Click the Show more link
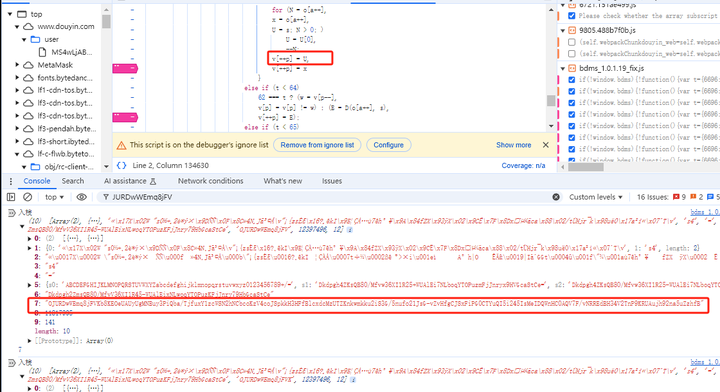The height and width of the screenshot is (392, 720). tap(513, 145)
